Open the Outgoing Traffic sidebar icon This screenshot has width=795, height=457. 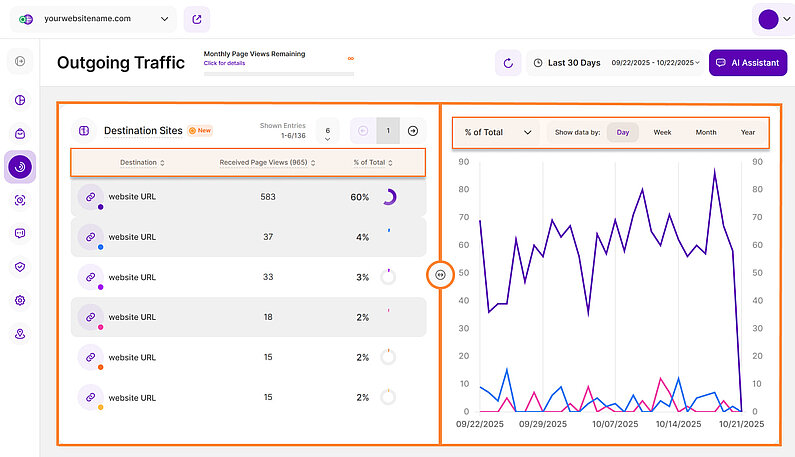click(21, 167)
